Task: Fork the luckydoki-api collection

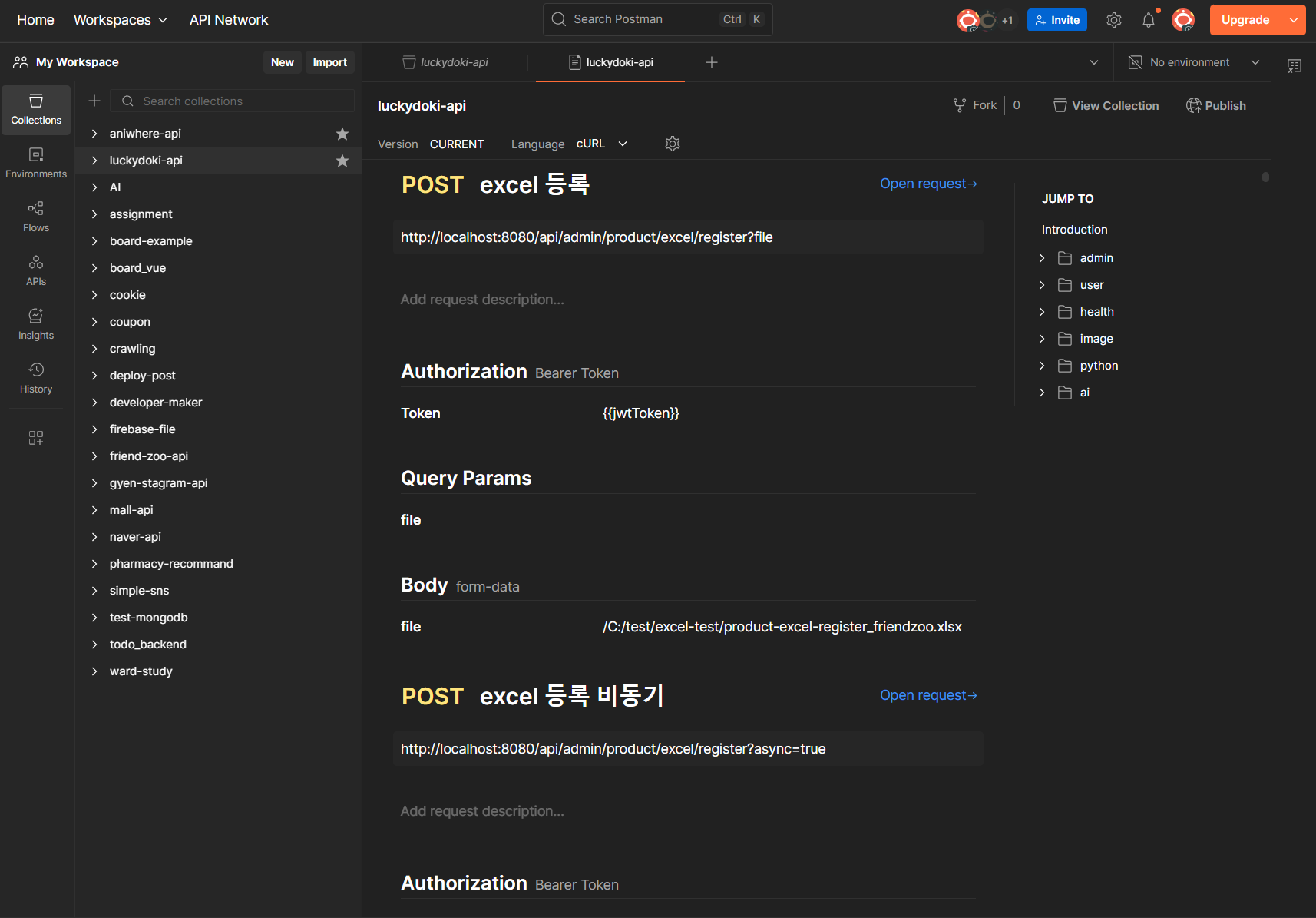Action: (x=975, y=105)
